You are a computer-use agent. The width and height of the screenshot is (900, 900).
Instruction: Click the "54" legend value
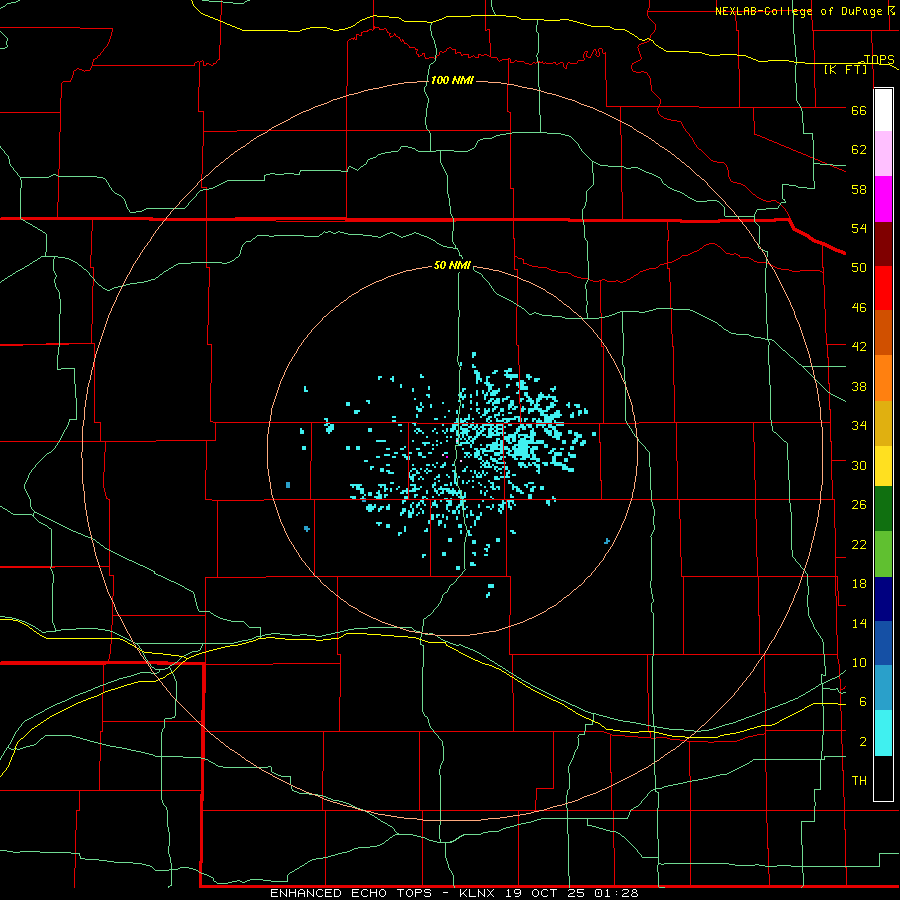(x=859, y=228)
